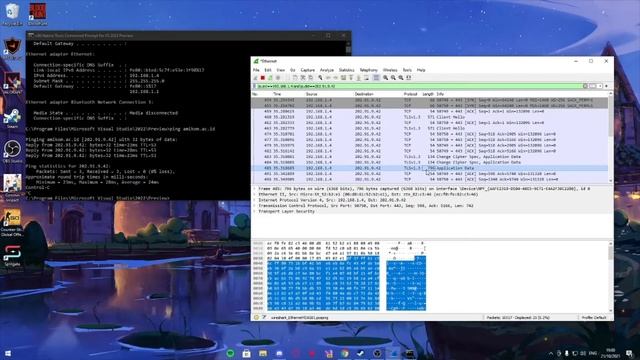Open the Analyze menu
Screen dimensions: 640x360
[x=327, y=70]
